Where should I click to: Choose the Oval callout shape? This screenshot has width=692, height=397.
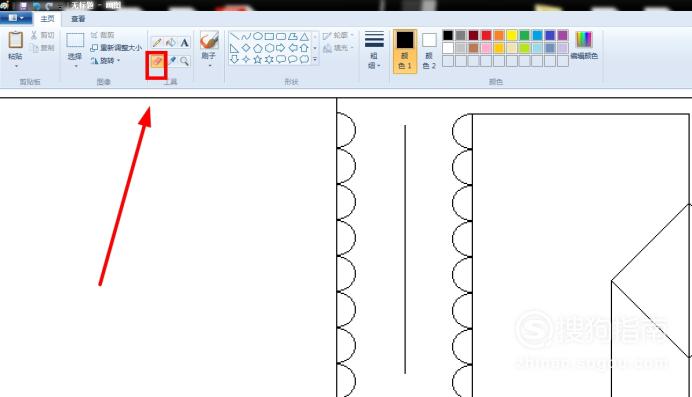click(x=293, y=59)
